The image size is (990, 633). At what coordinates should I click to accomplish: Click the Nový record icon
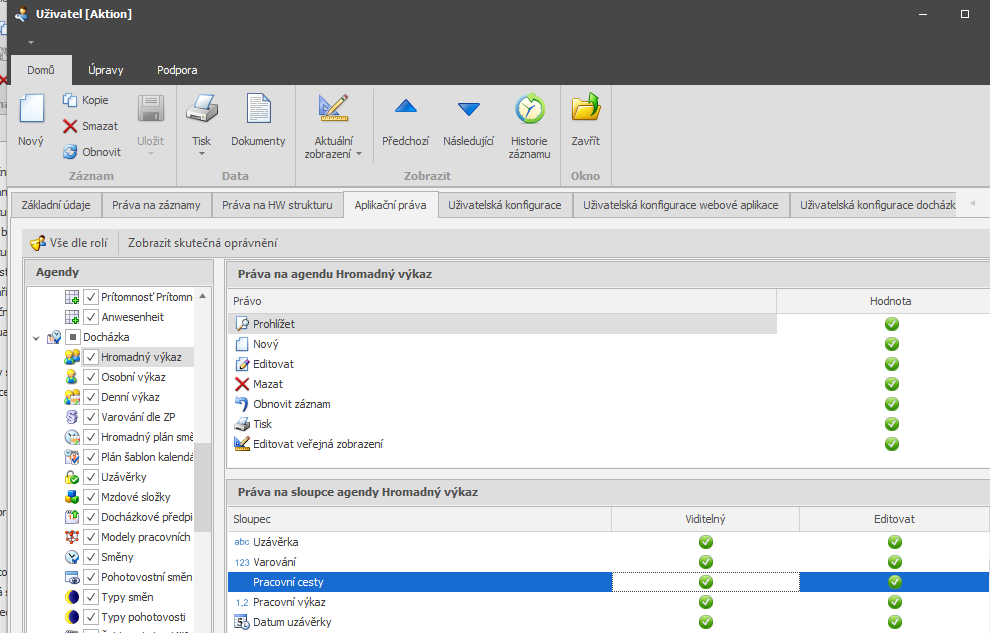(x=32, y=109)
